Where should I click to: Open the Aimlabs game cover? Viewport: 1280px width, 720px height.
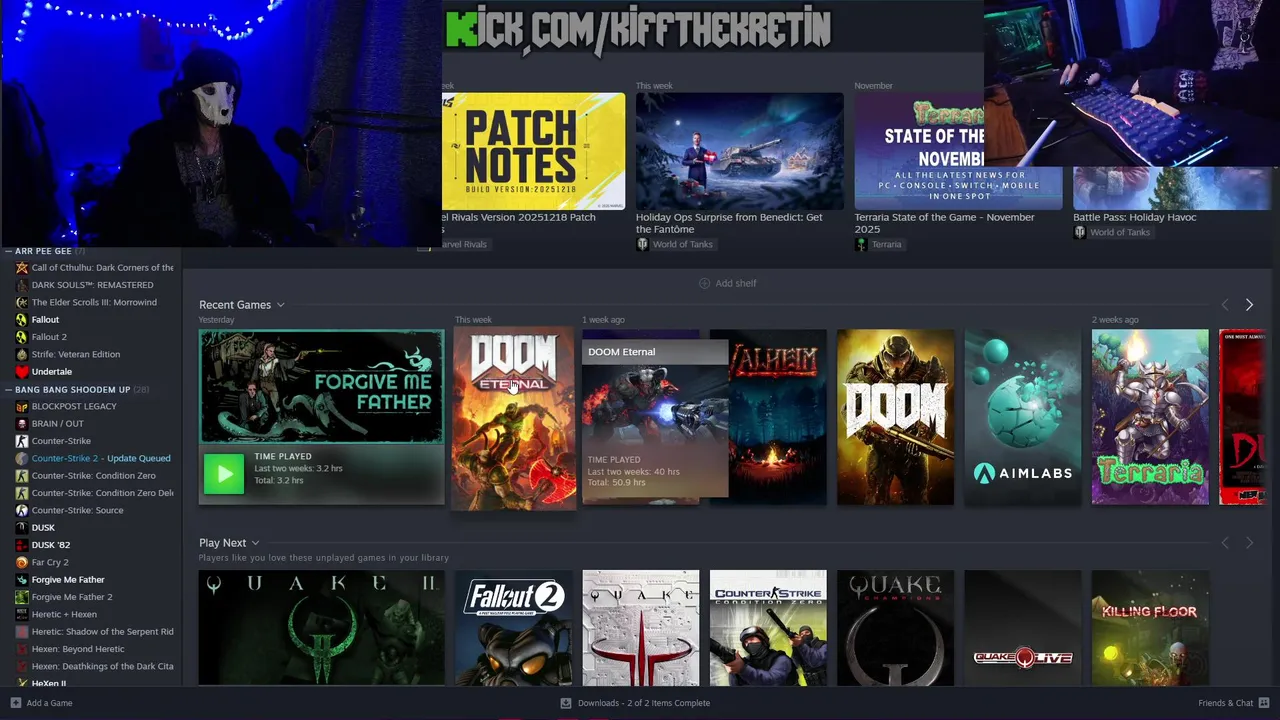point(1023,417)
